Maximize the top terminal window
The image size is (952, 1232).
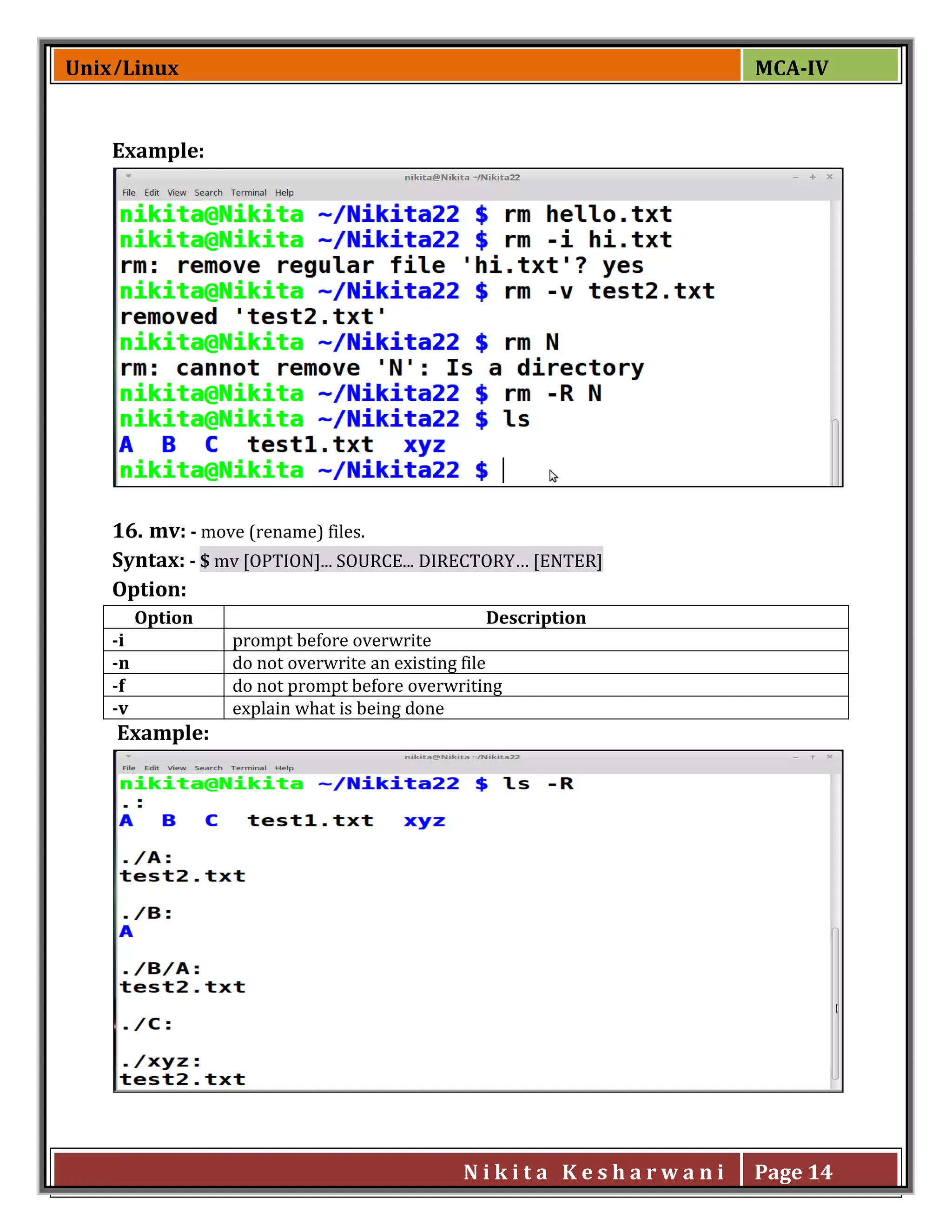pyautogui.click(x=813, y=177)
